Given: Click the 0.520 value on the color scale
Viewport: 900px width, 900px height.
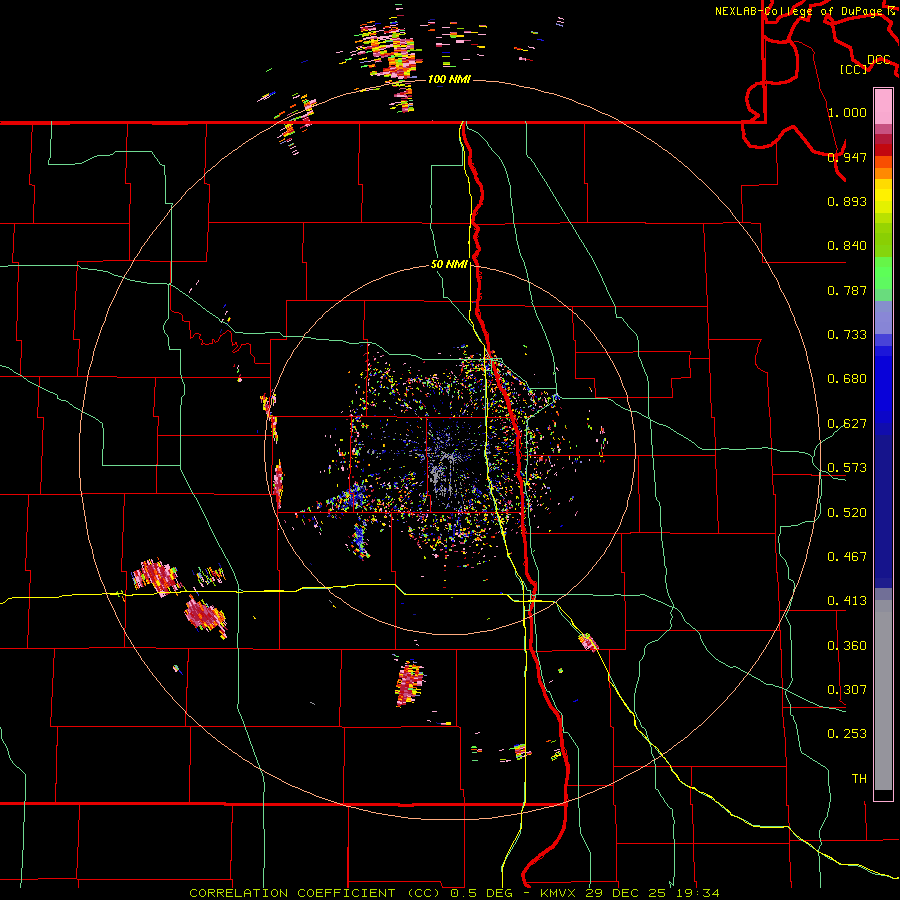Looking at the screenshot, I should click(847, 513).
